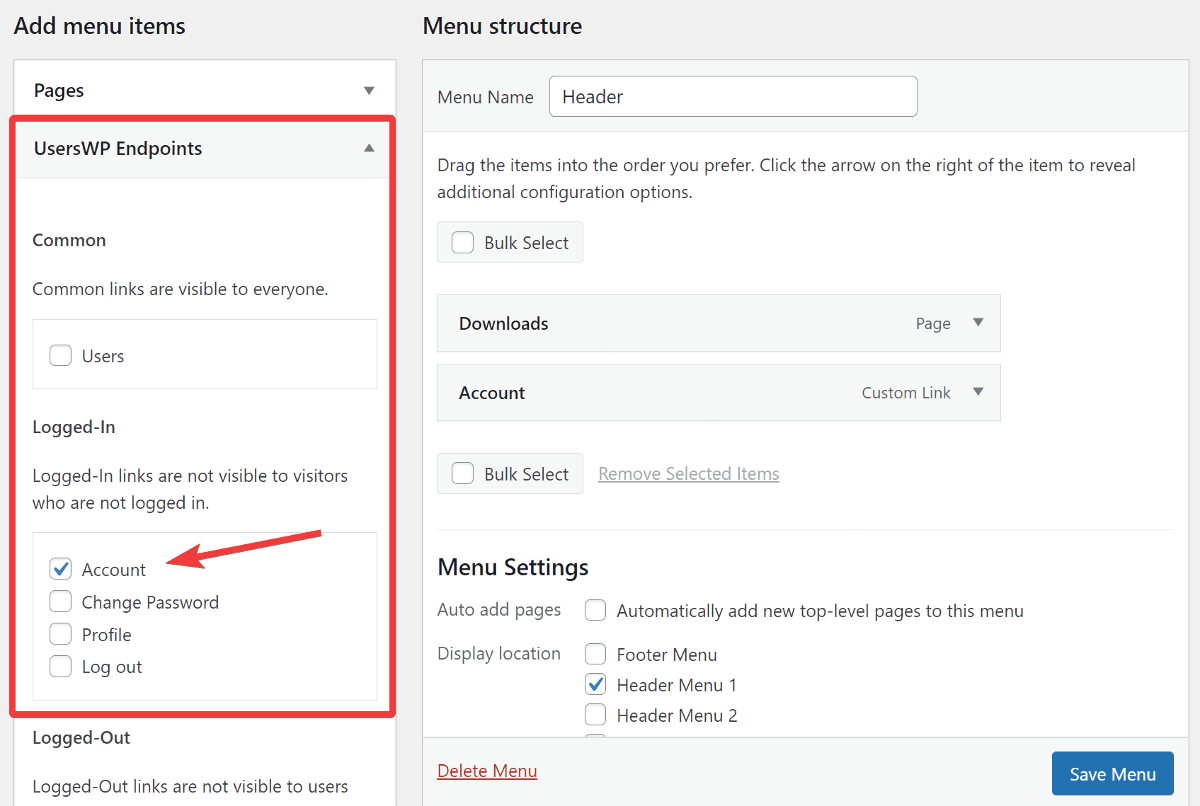The height and width of the screenshot is (806, 1200).
Task: Expand the Pages accordion arrow
Action: point(369,91)
